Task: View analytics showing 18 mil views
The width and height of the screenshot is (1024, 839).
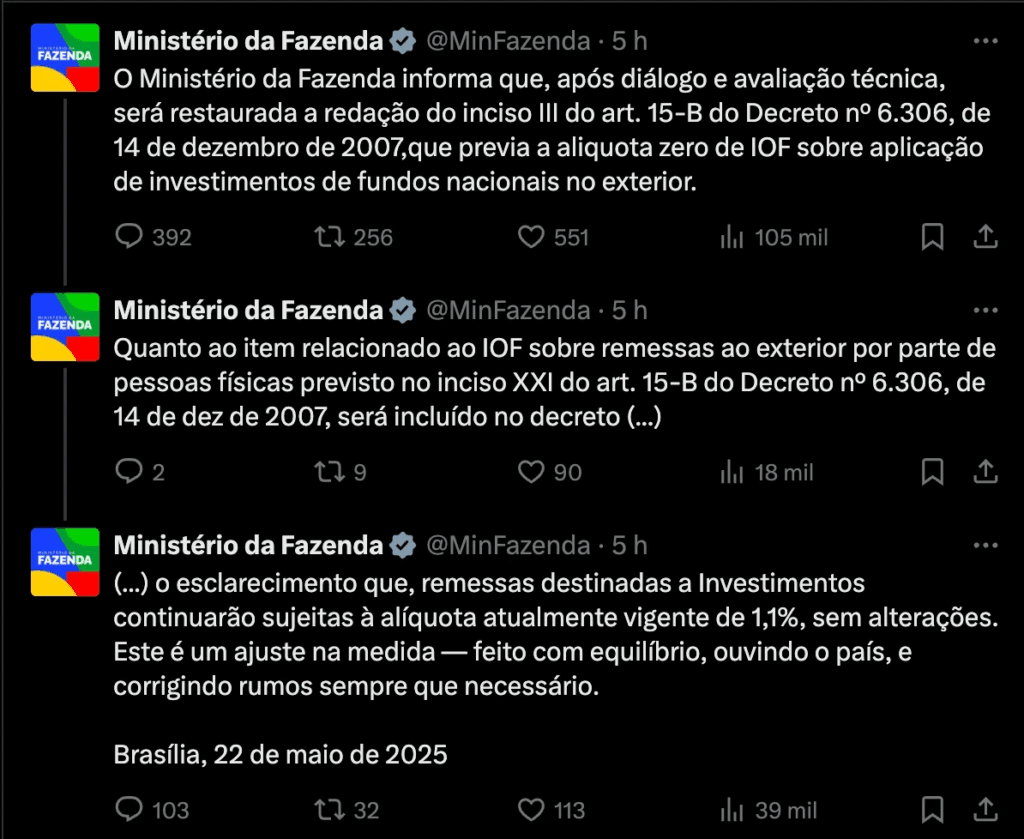Action: (732, 471)
